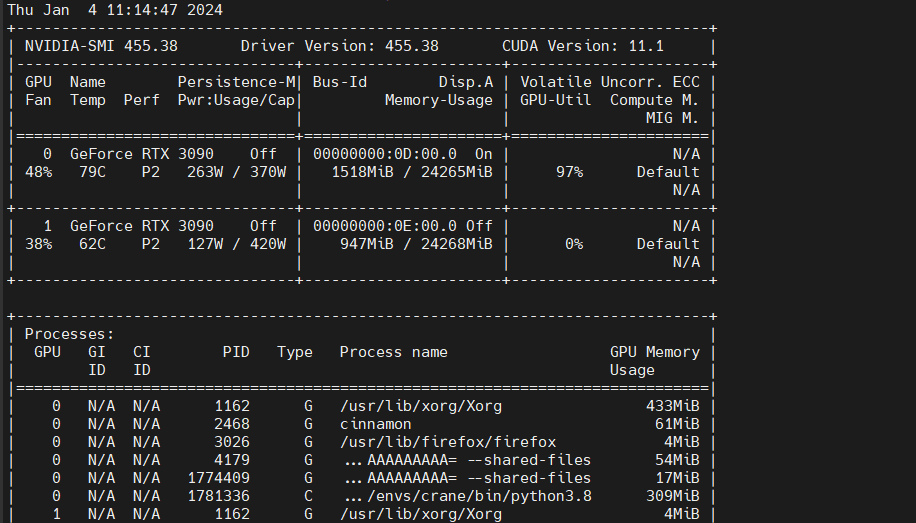
Task: Select GPU 1 temperature 62C
Action: tap(92, 244)
